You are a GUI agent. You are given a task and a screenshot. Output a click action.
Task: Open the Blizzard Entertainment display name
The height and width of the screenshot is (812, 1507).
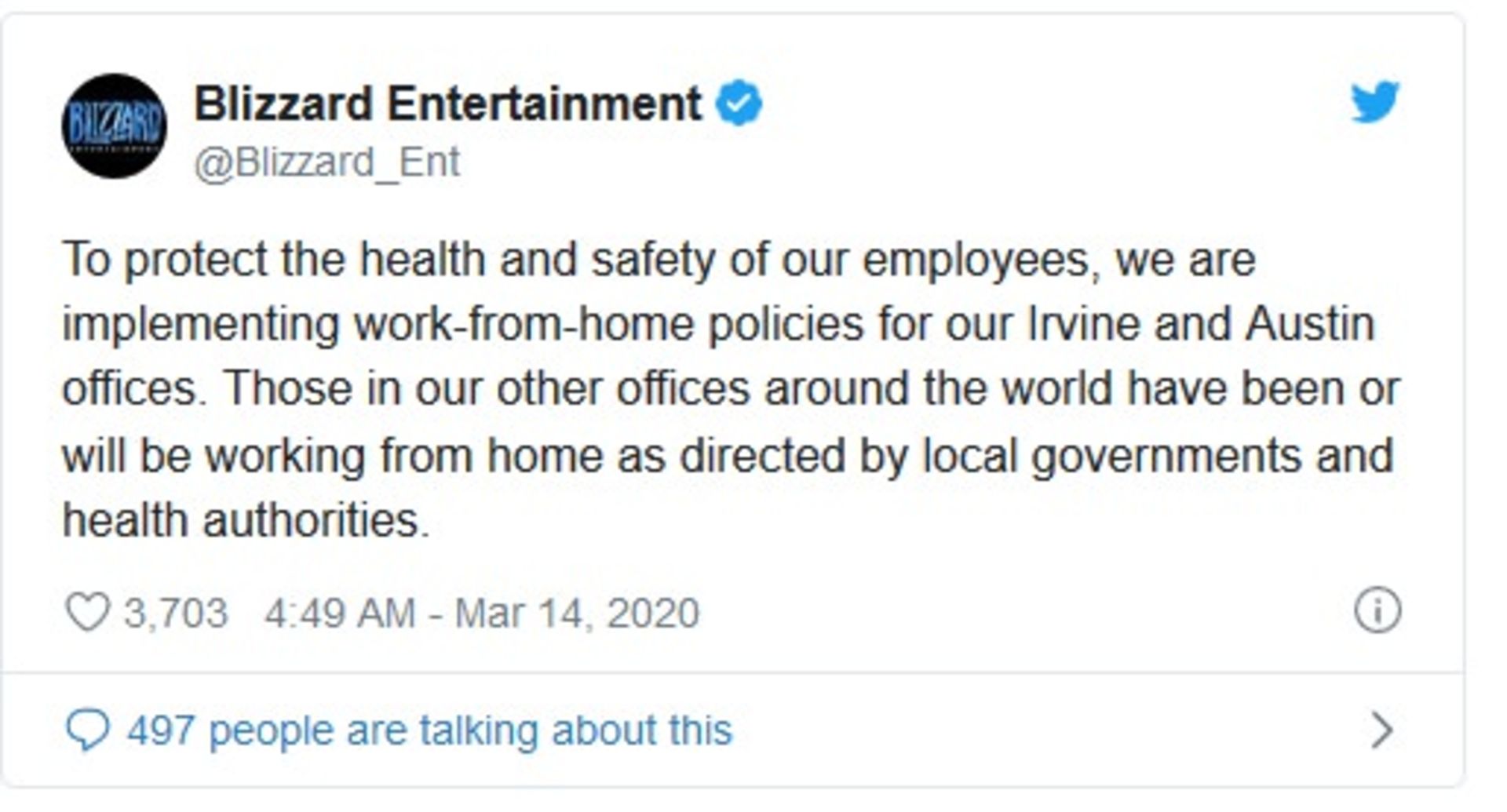447,104
